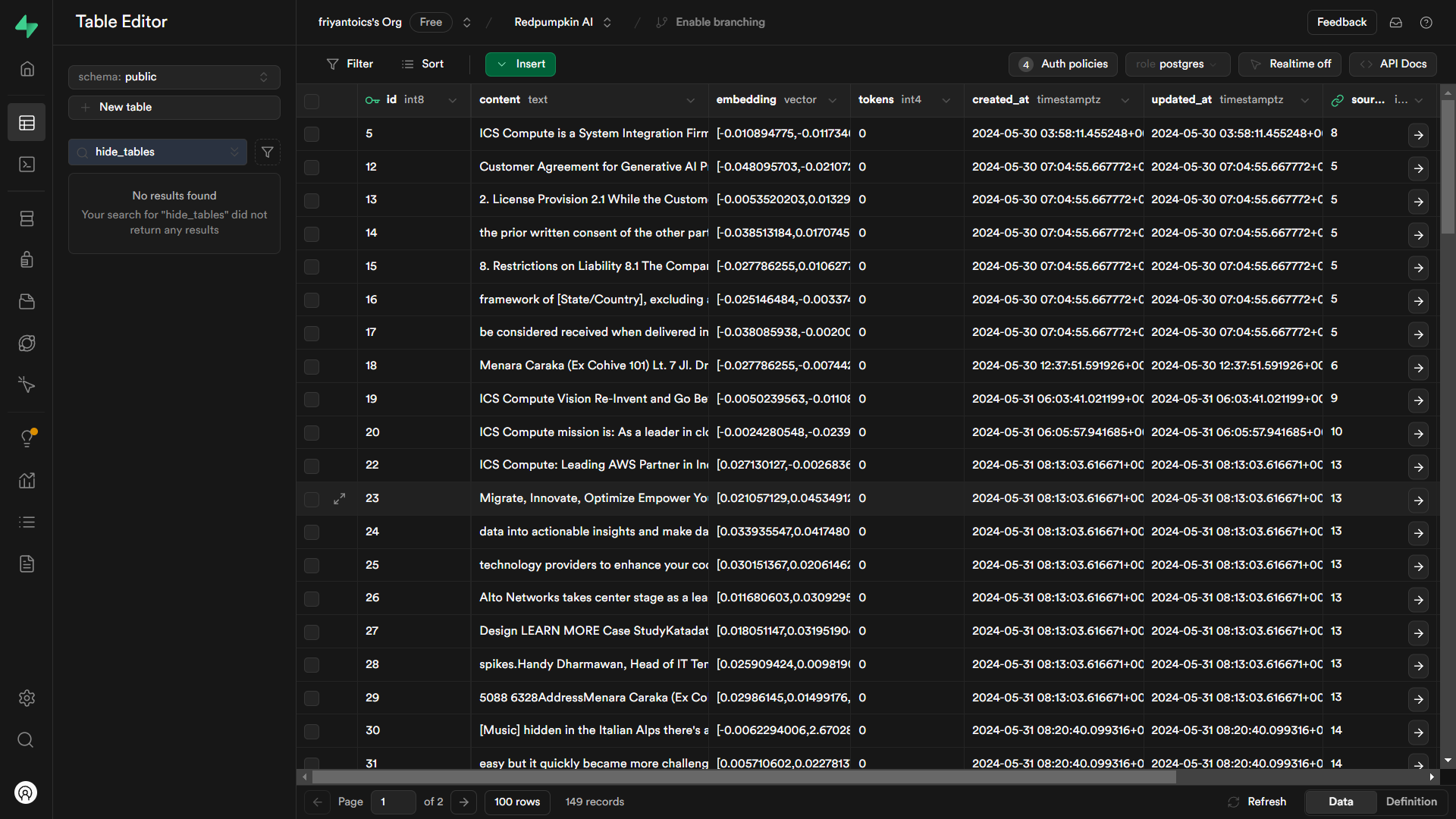Open the Advisors lightbulb icon
This screenshot has width=1456, height=819.
pos(27,438)
